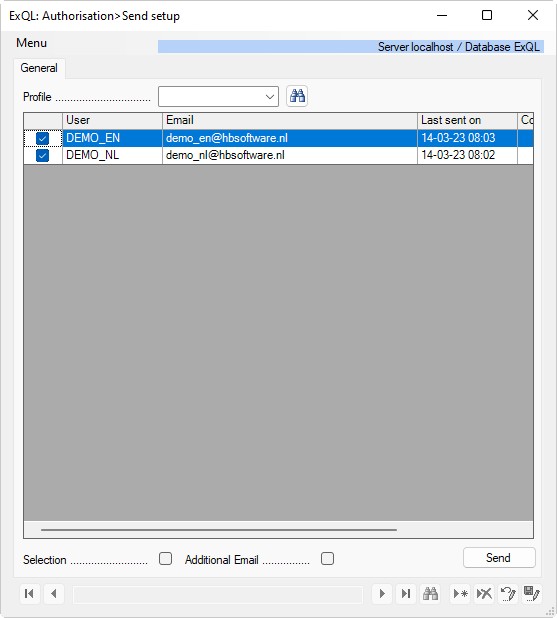
Task: Save record icon in navigator
Action: coord(532,594)
